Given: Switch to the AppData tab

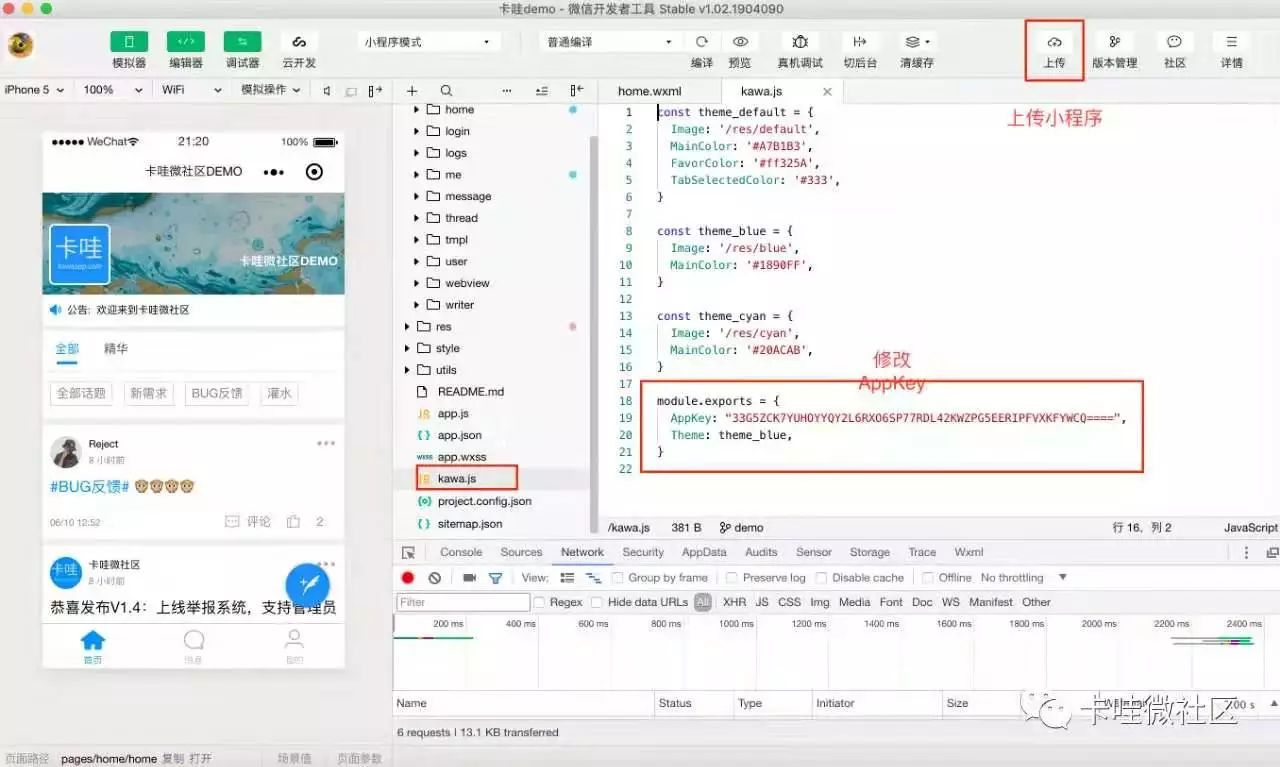Looking at the screenshot, I should coord(704,552).
